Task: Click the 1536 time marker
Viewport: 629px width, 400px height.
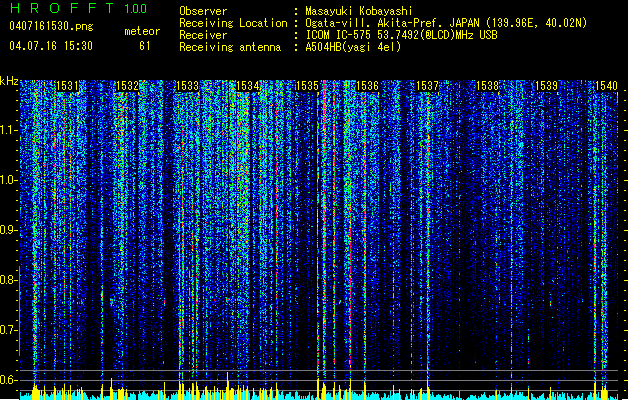Action: coord(367,86)
